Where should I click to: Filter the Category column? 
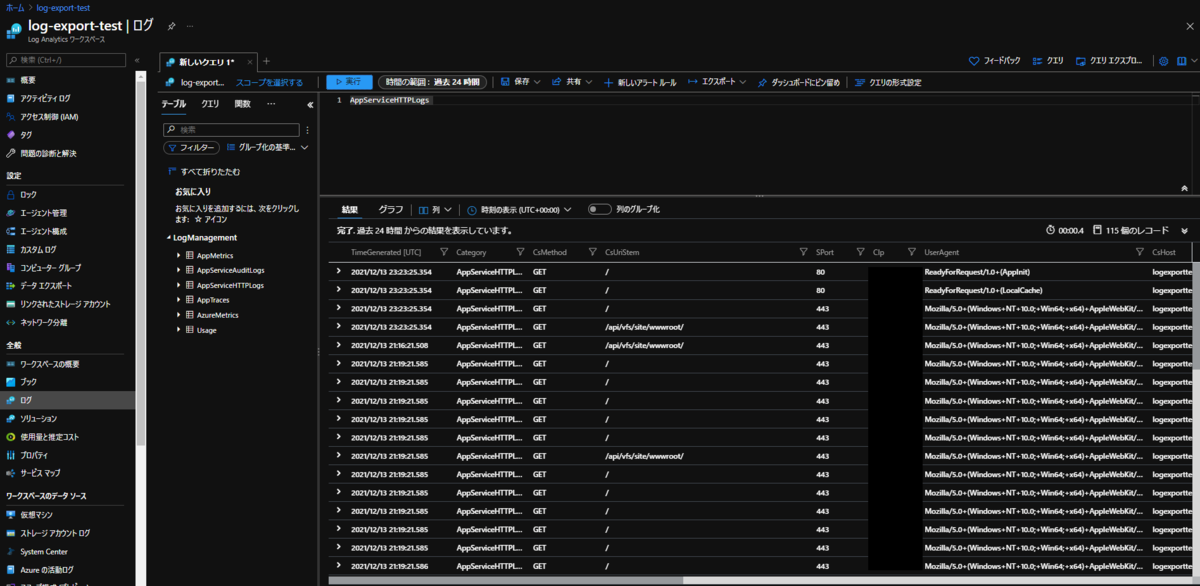point(520,252)
